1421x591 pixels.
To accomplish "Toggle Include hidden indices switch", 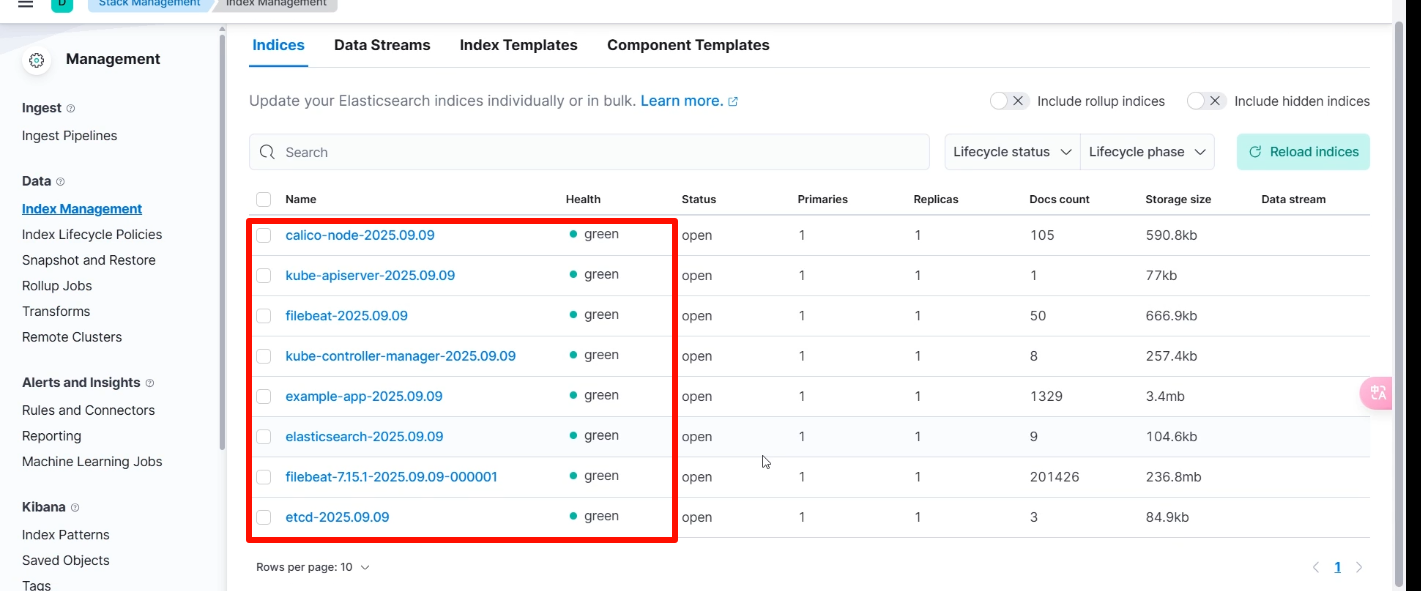I will [1205, 101].
